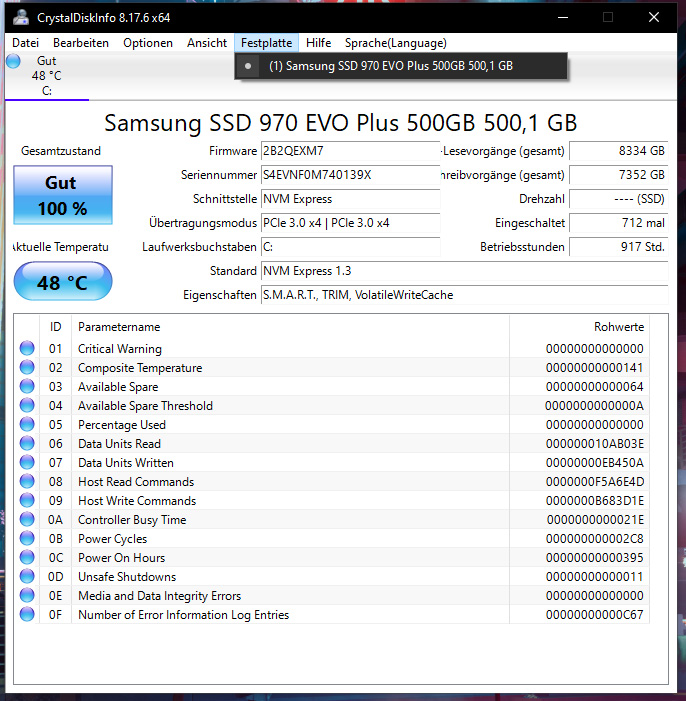
Task: Close the open Festplatte menu
Action: (x=267, y=43)
